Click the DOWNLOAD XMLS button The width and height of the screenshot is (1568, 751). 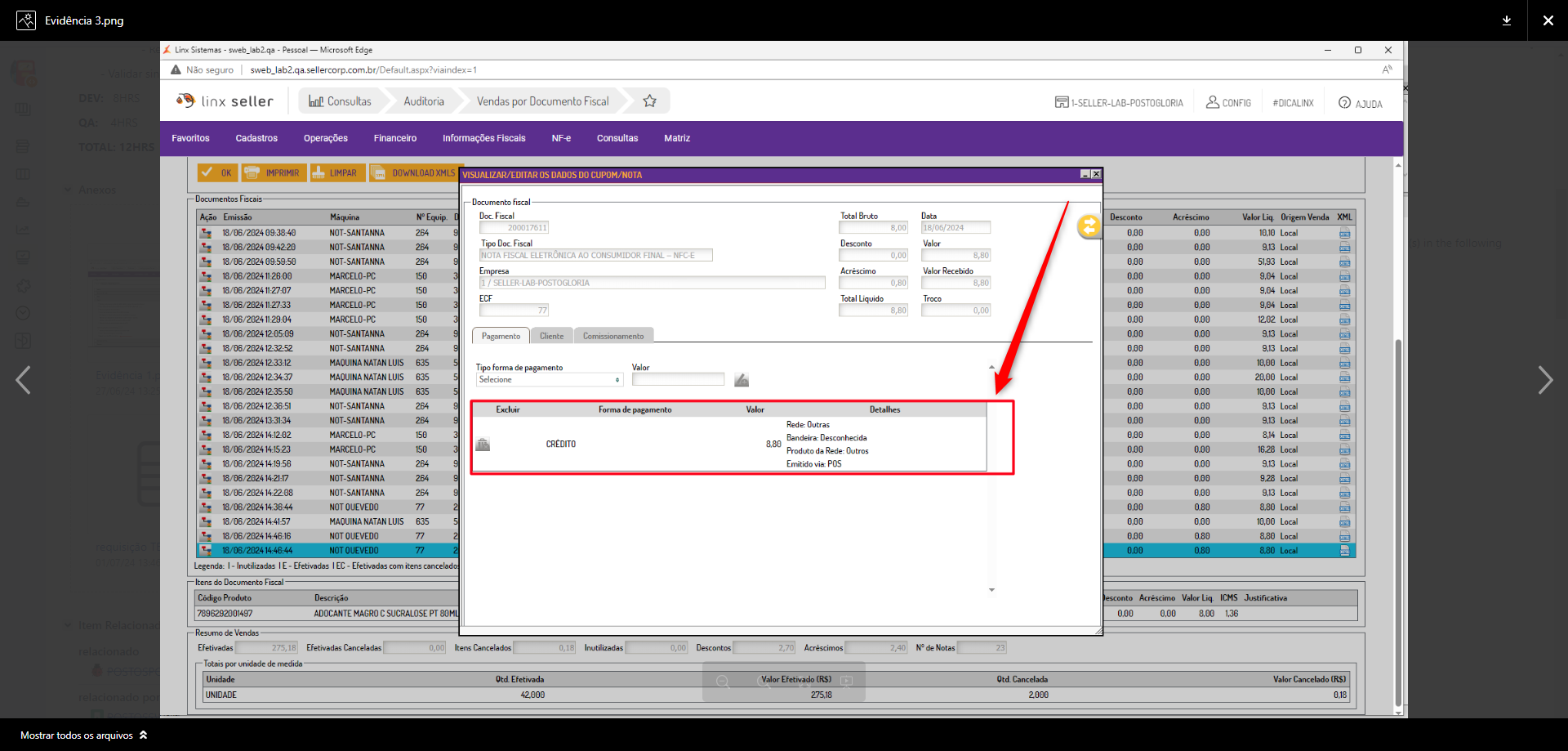[413, 173]
